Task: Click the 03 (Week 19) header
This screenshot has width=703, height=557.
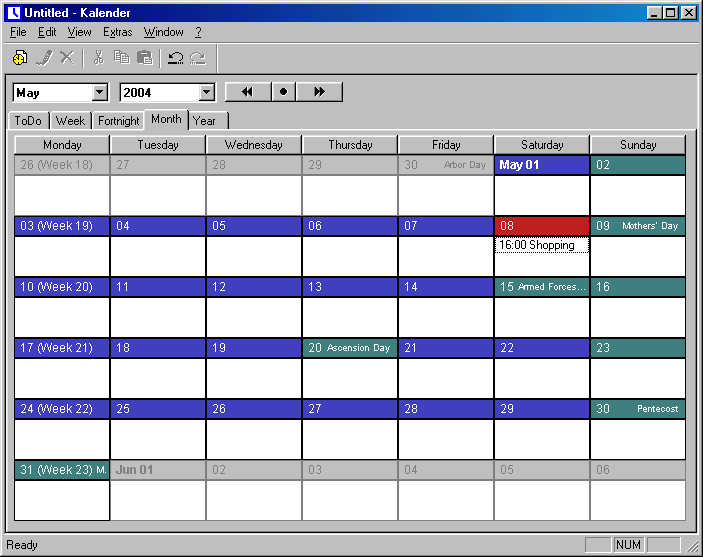Action: pos(62,226)
